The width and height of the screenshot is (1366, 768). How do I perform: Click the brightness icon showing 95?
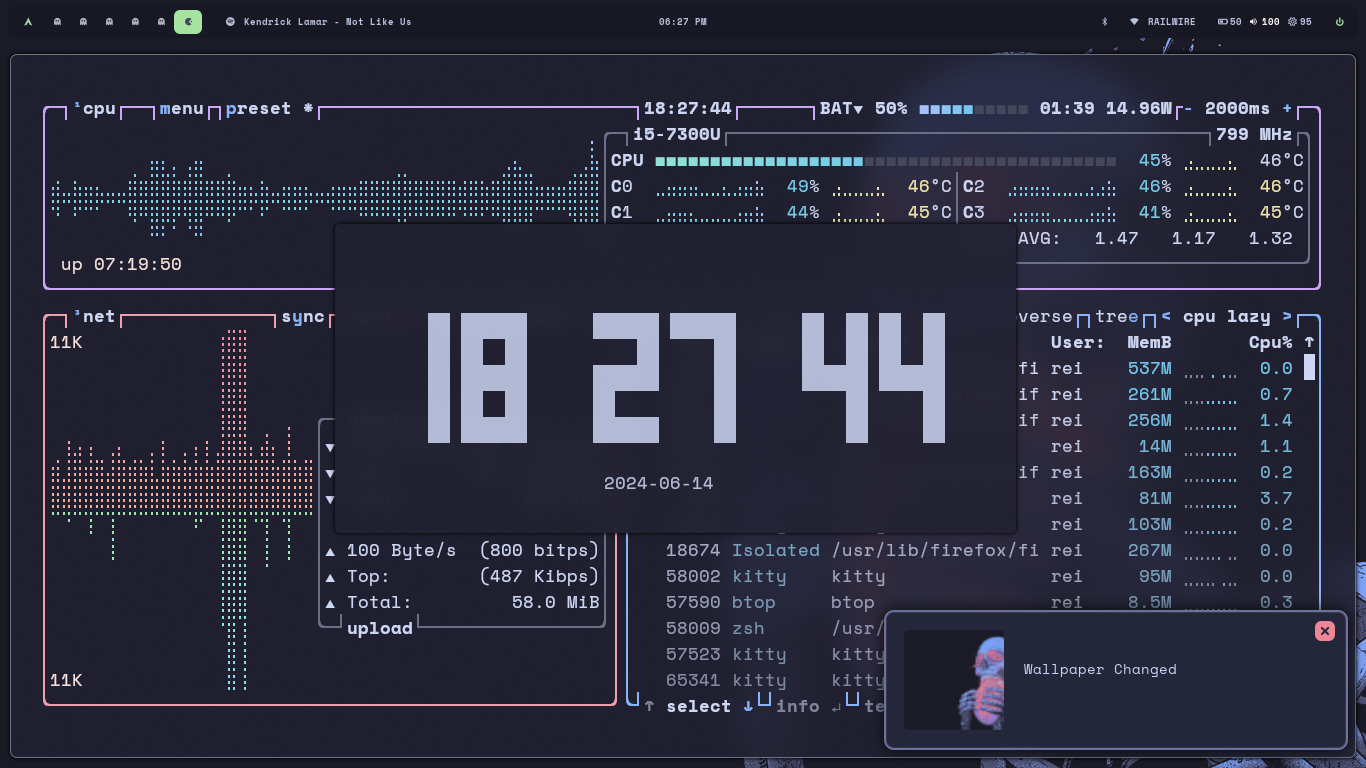point(1292,21)
